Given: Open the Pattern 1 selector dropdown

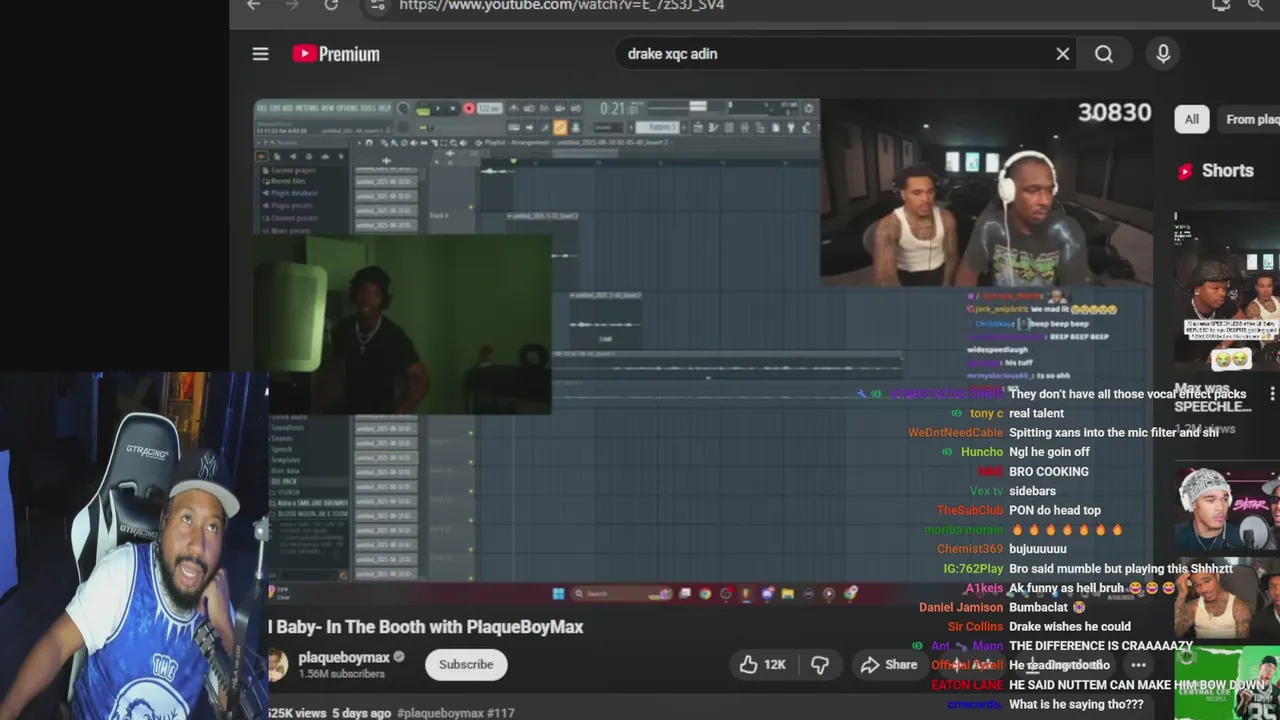Looking at the screenshot, I should 660,127.
